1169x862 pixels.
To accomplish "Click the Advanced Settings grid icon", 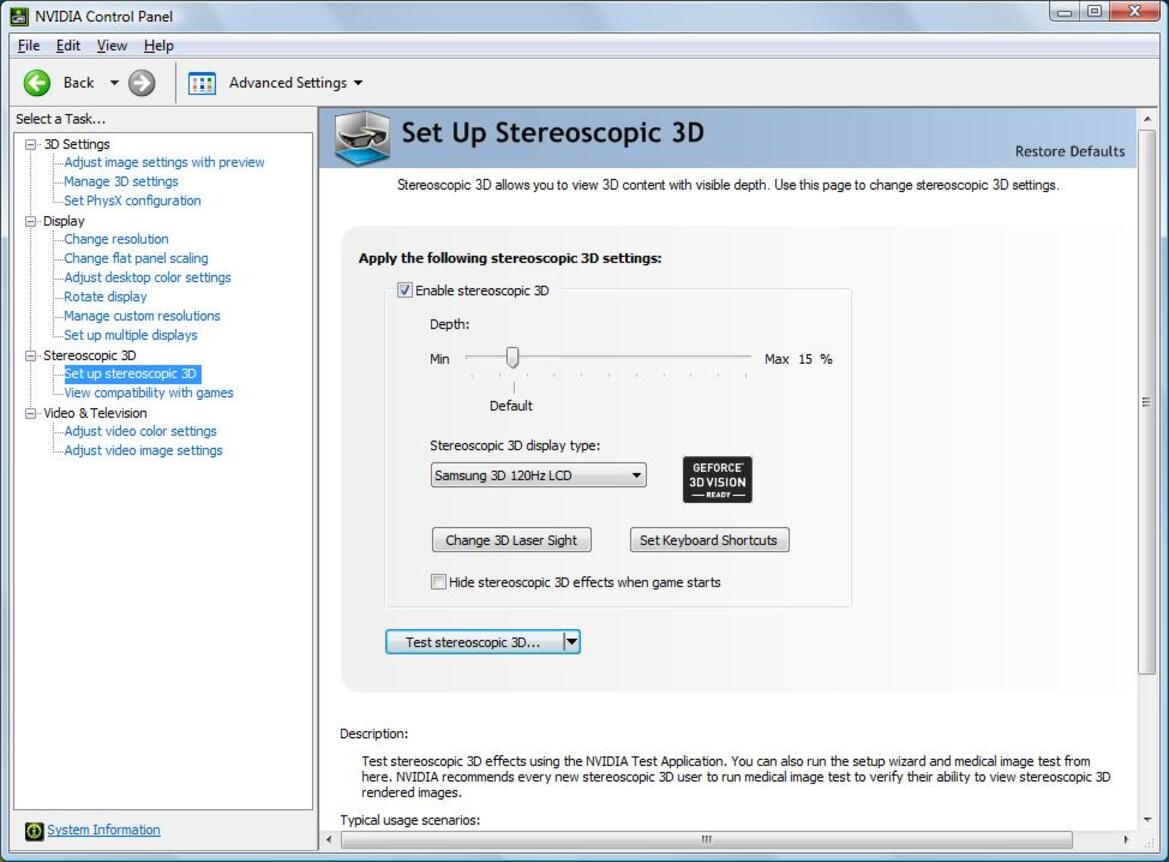I will tap(201, 83).
